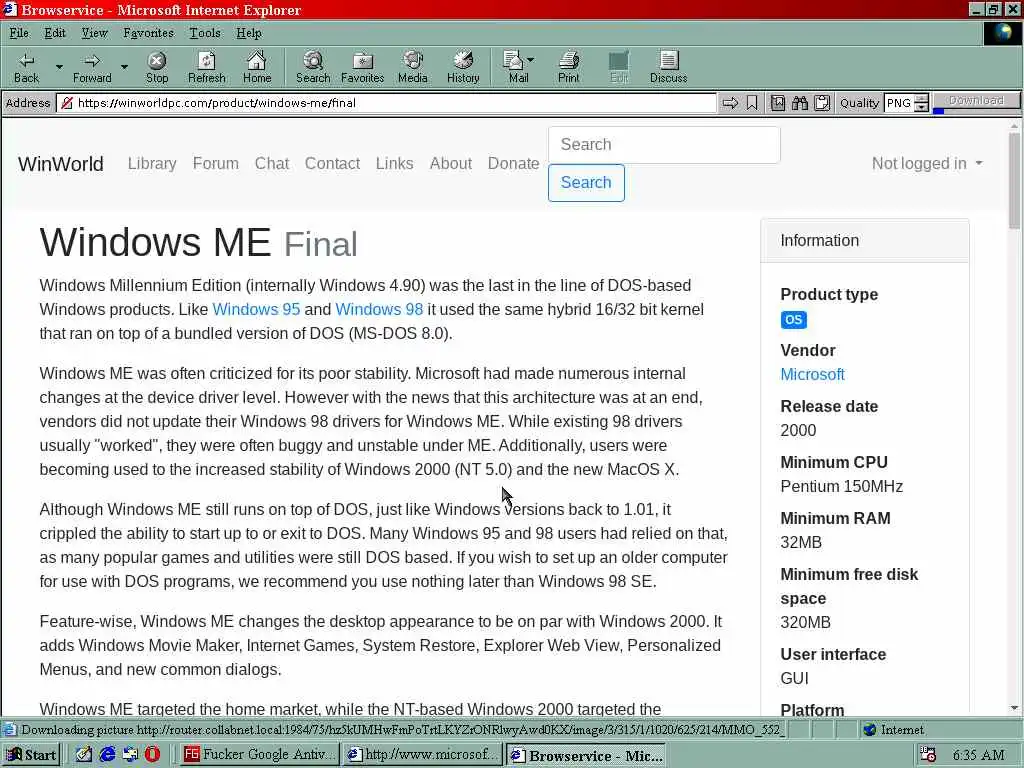Increase quality with the up stepper arrow

[x=921, y=99]
